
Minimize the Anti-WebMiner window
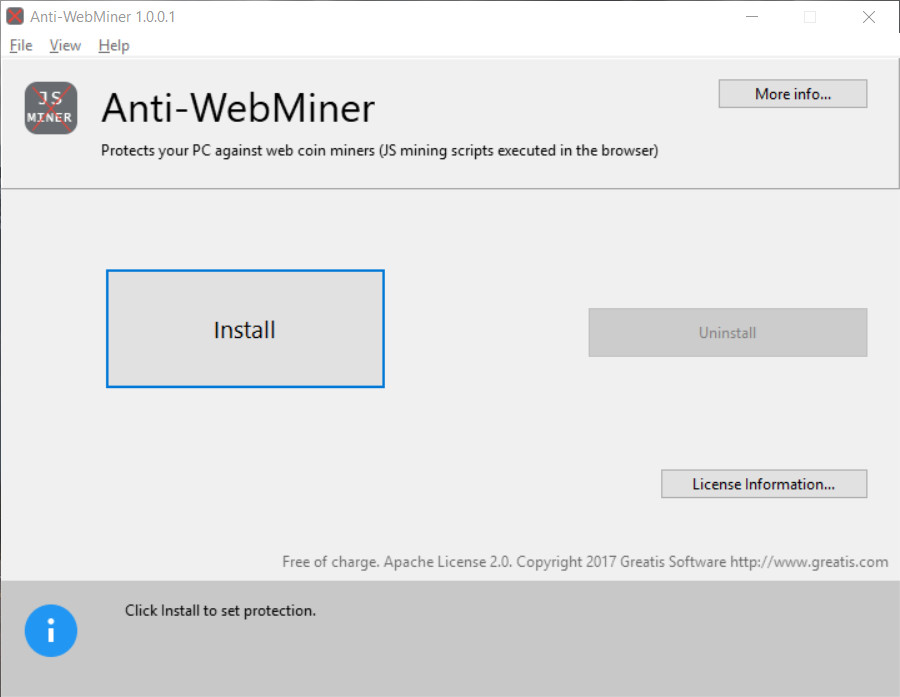coord(752,17)
